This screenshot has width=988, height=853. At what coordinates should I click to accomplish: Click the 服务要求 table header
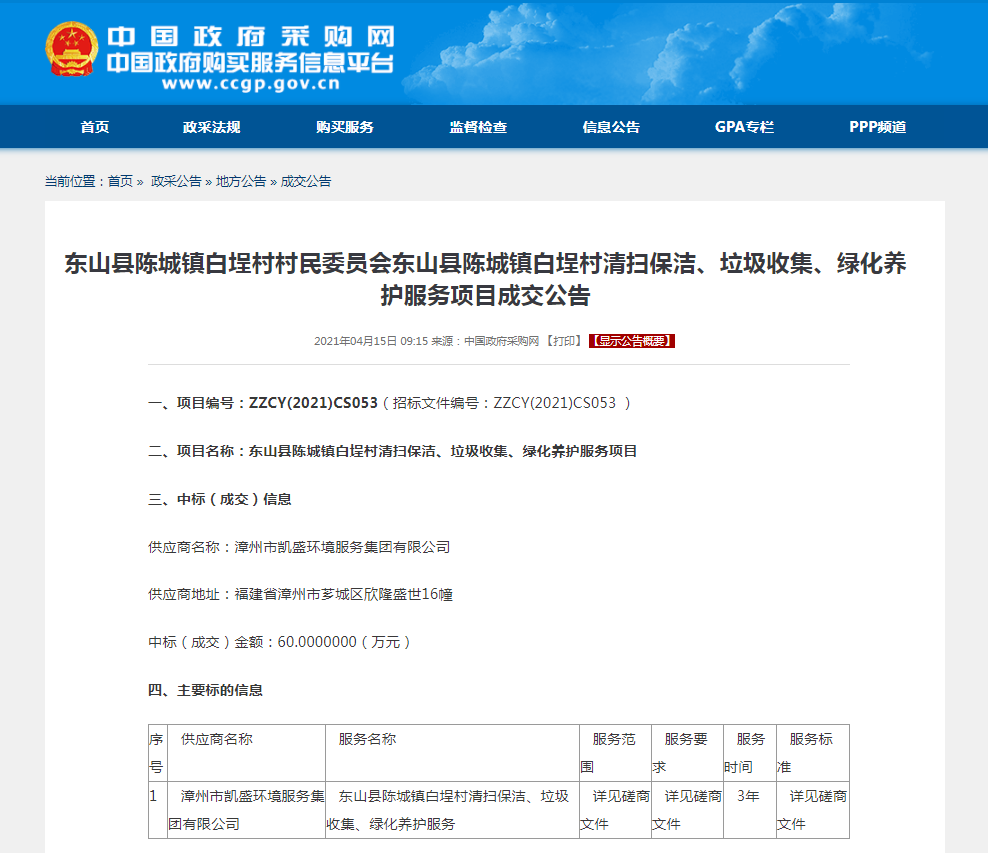pyautogui.click(x=687, y=753)
